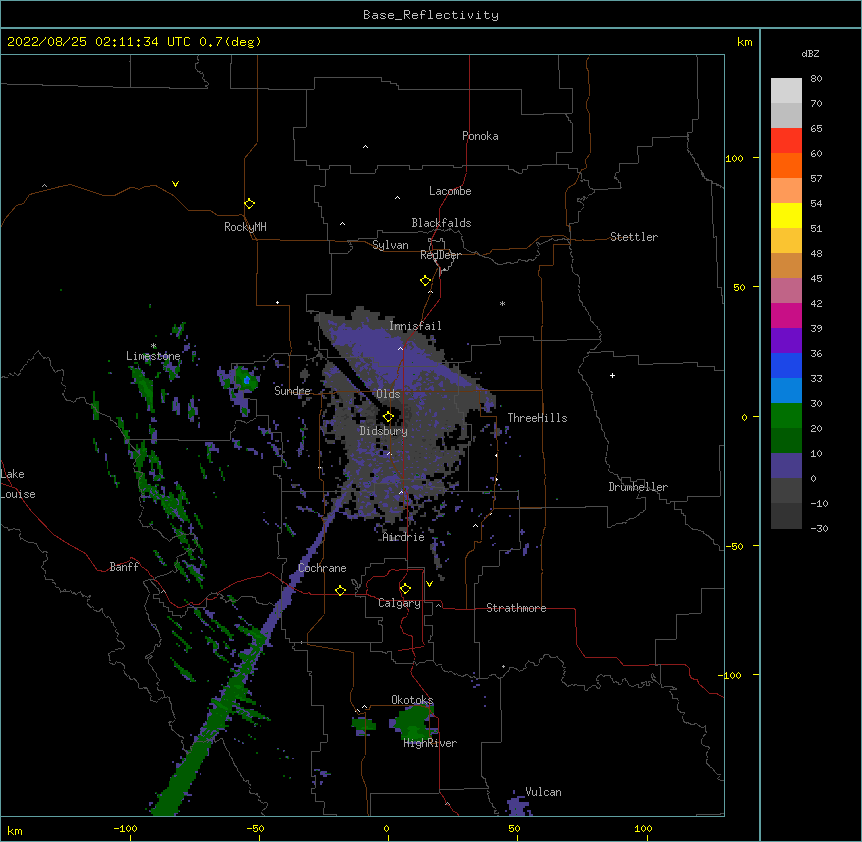Click the dark gray -10 dBZ swatch
The image size is (862, 842).
coord(786,516)
